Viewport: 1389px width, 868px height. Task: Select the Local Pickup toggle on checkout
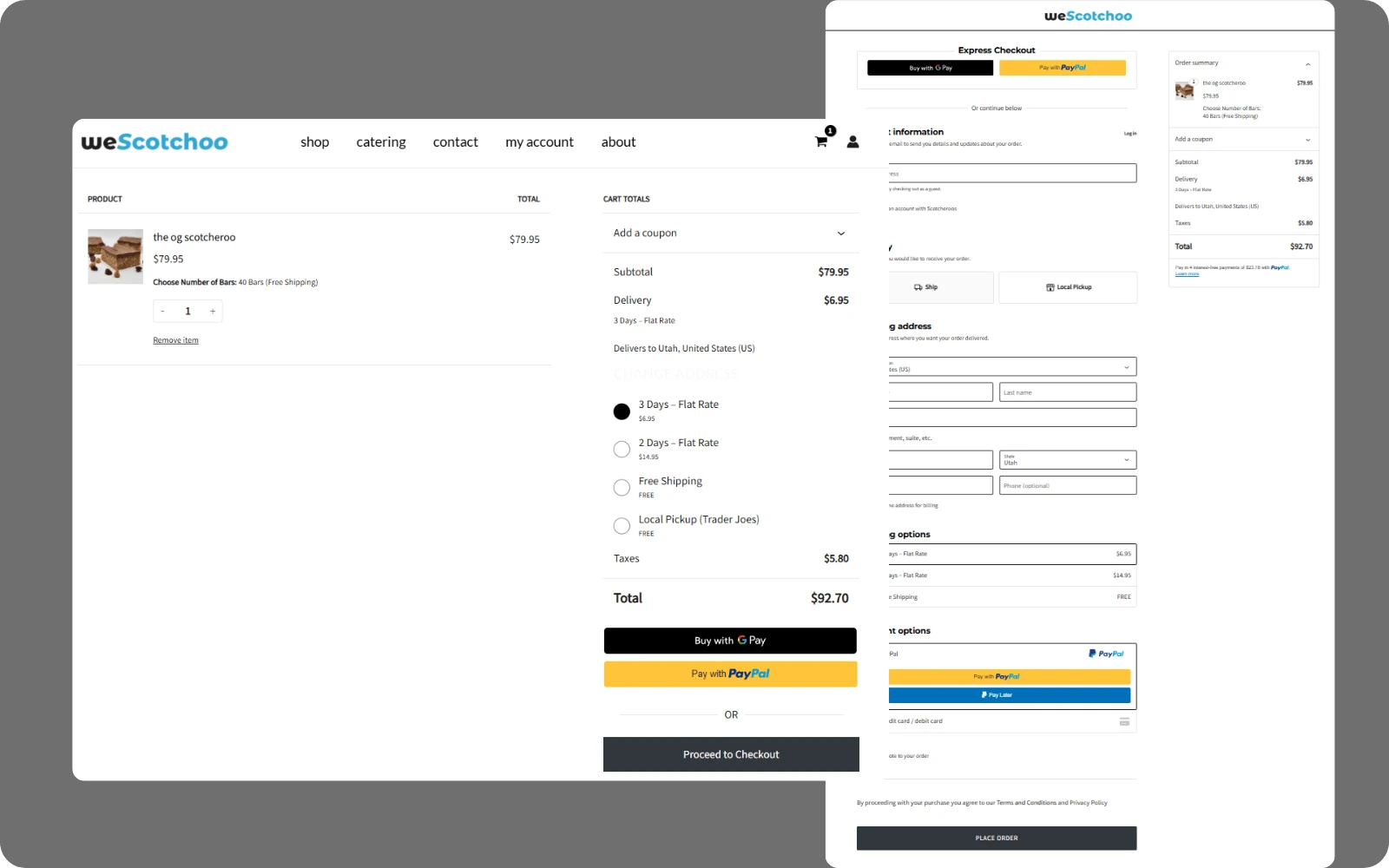coord(1068,287)
